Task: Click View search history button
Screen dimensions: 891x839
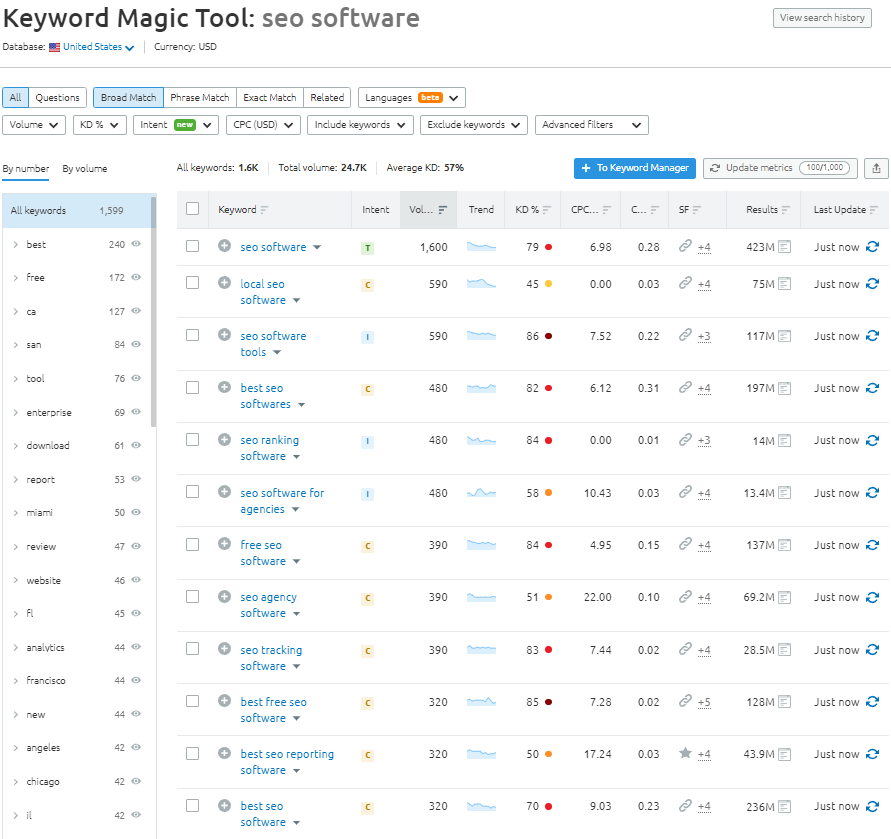Action: click(822, 18)
